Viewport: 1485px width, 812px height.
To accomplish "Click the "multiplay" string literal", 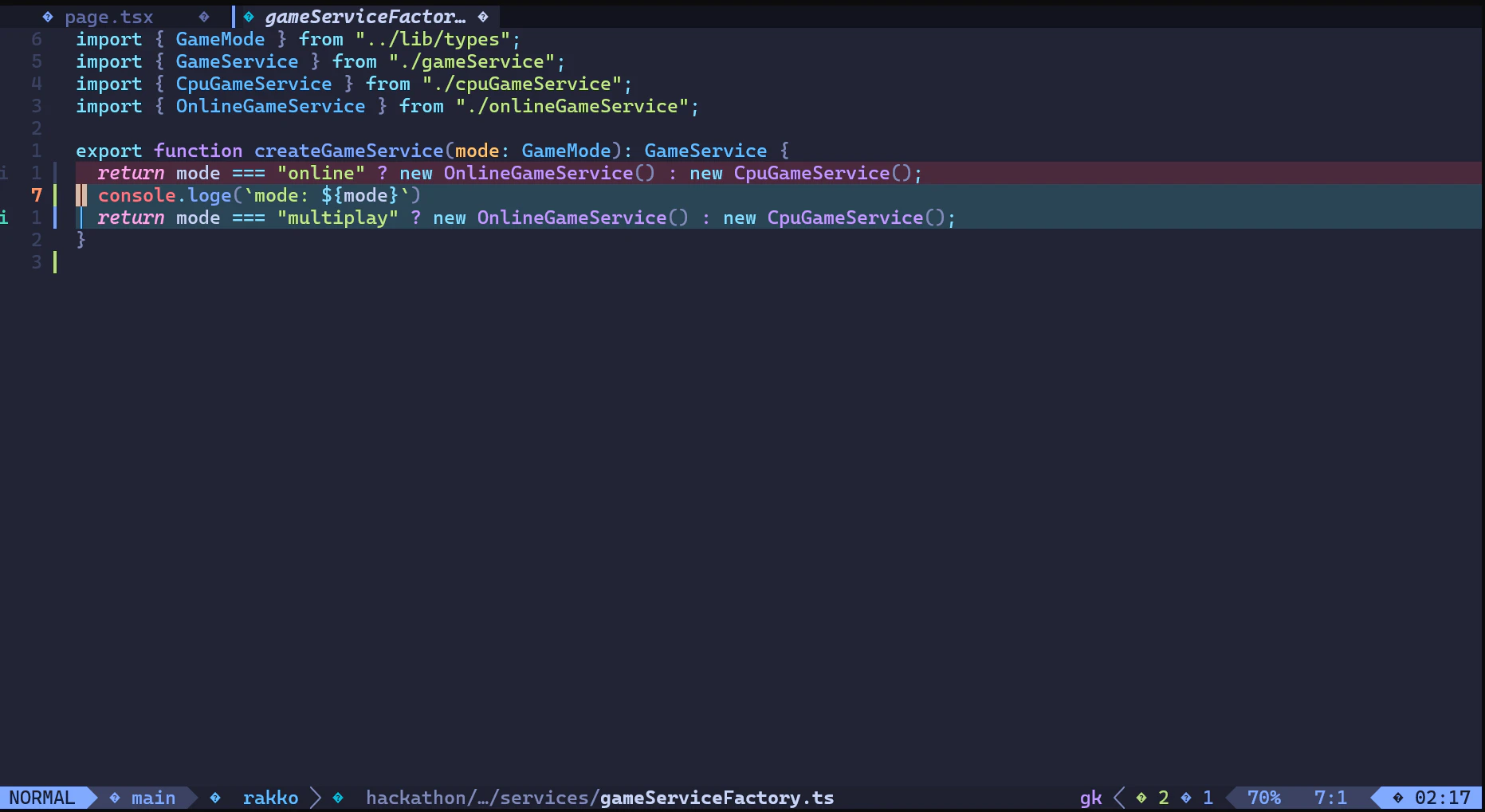I will click(x=337, y=218).
